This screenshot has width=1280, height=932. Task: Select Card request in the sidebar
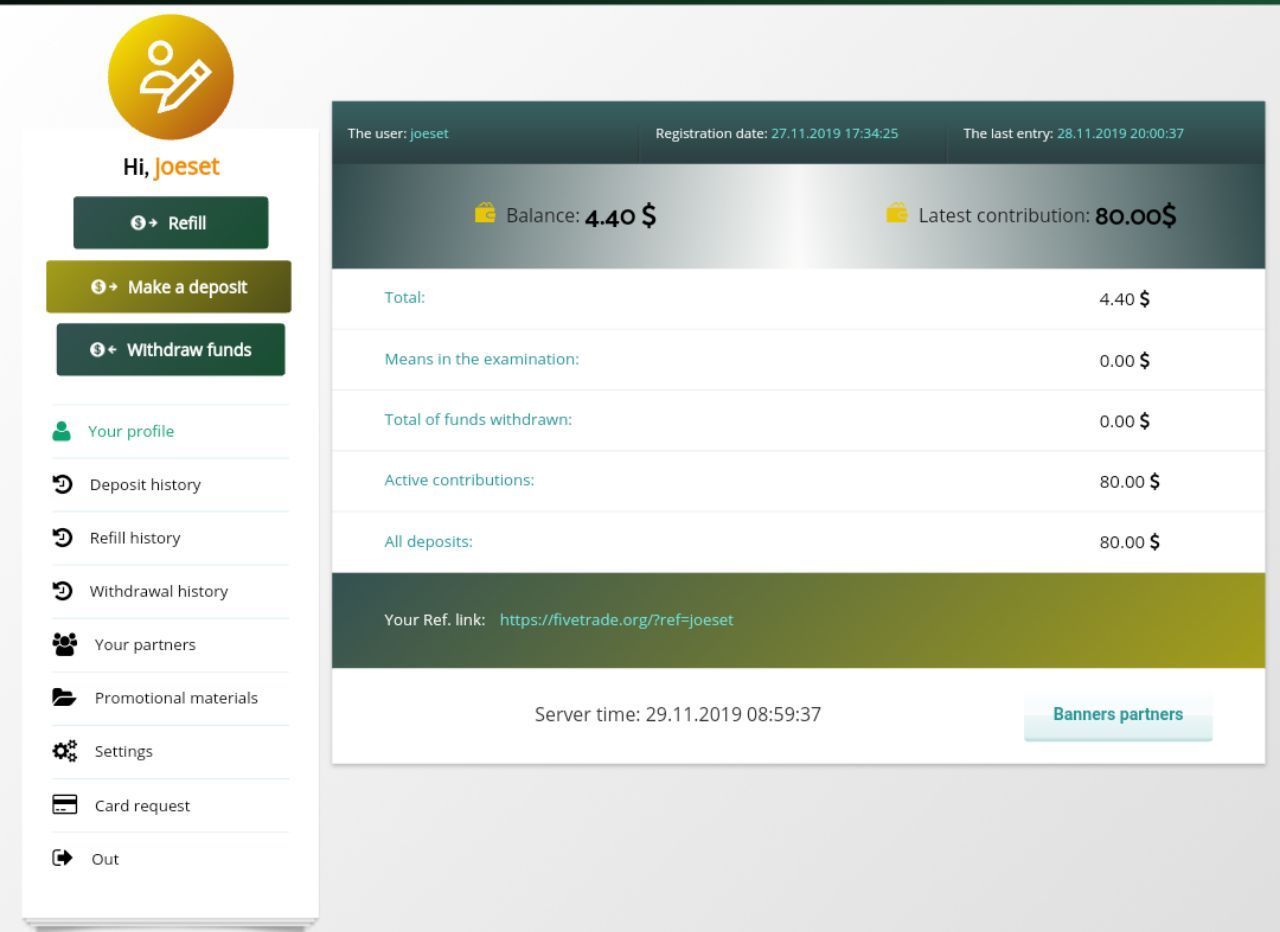pos(142,805)
